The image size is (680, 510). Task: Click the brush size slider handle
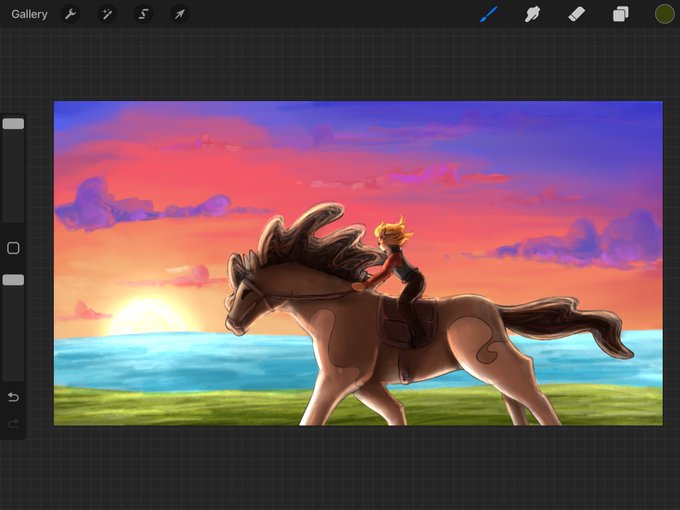click(13, 124)
